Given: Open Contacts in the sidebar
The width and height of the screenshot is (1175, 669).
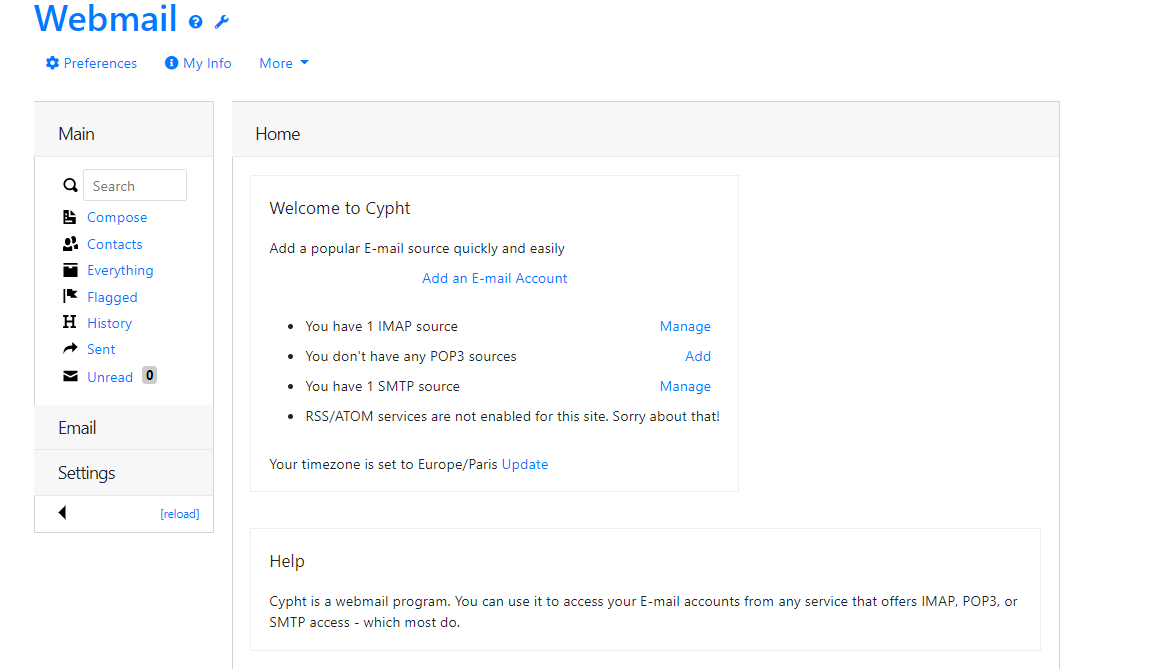Looking at the screenshot, I should click(114, 244).
